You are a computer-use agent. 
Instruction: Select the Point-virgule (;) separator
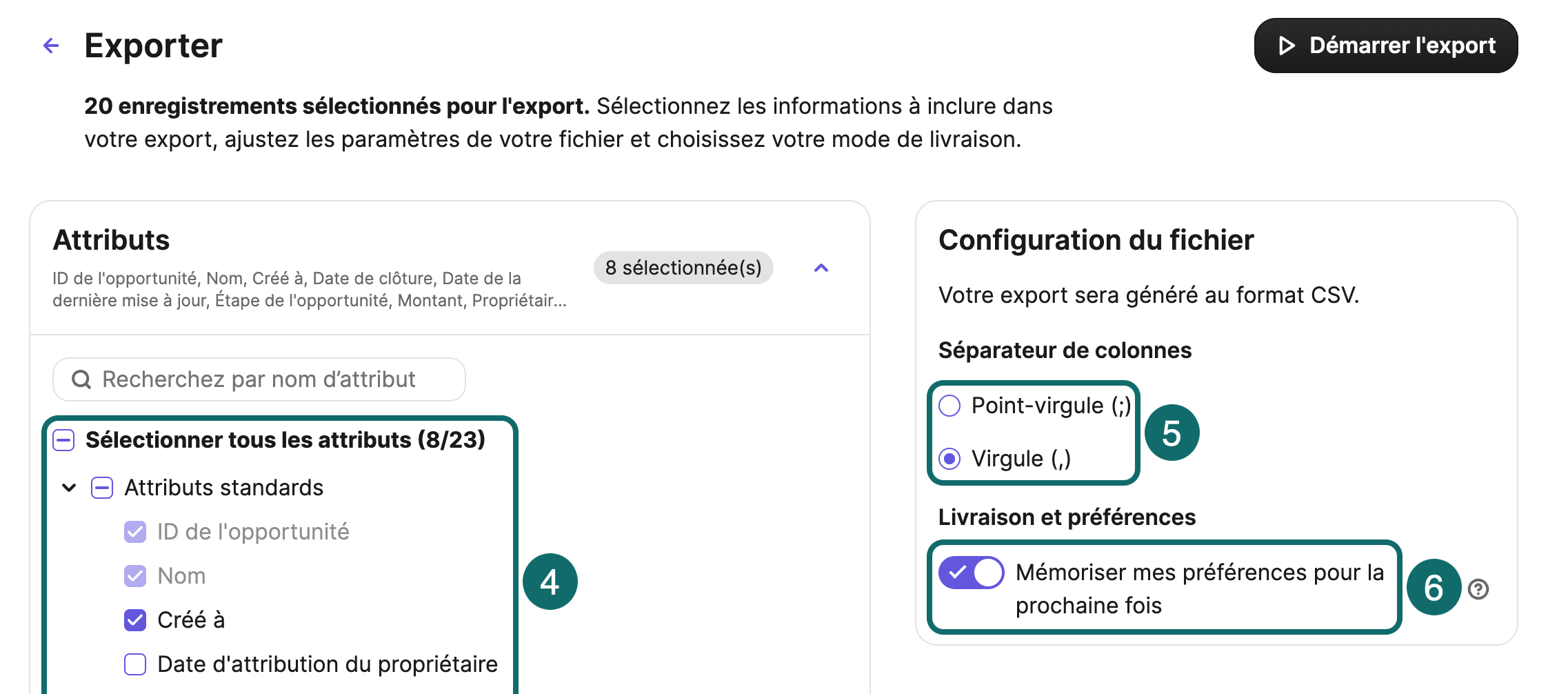coord(949,406)
